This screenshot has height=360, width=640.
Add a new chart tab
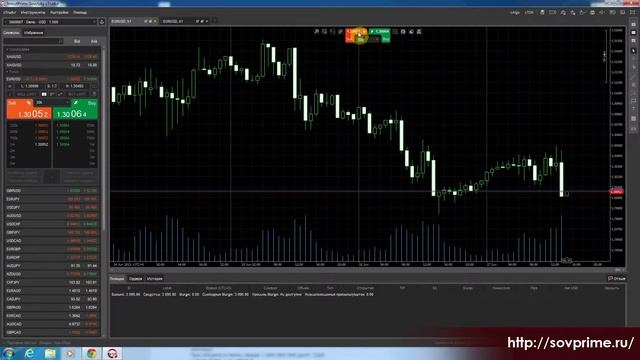point(214,21)
